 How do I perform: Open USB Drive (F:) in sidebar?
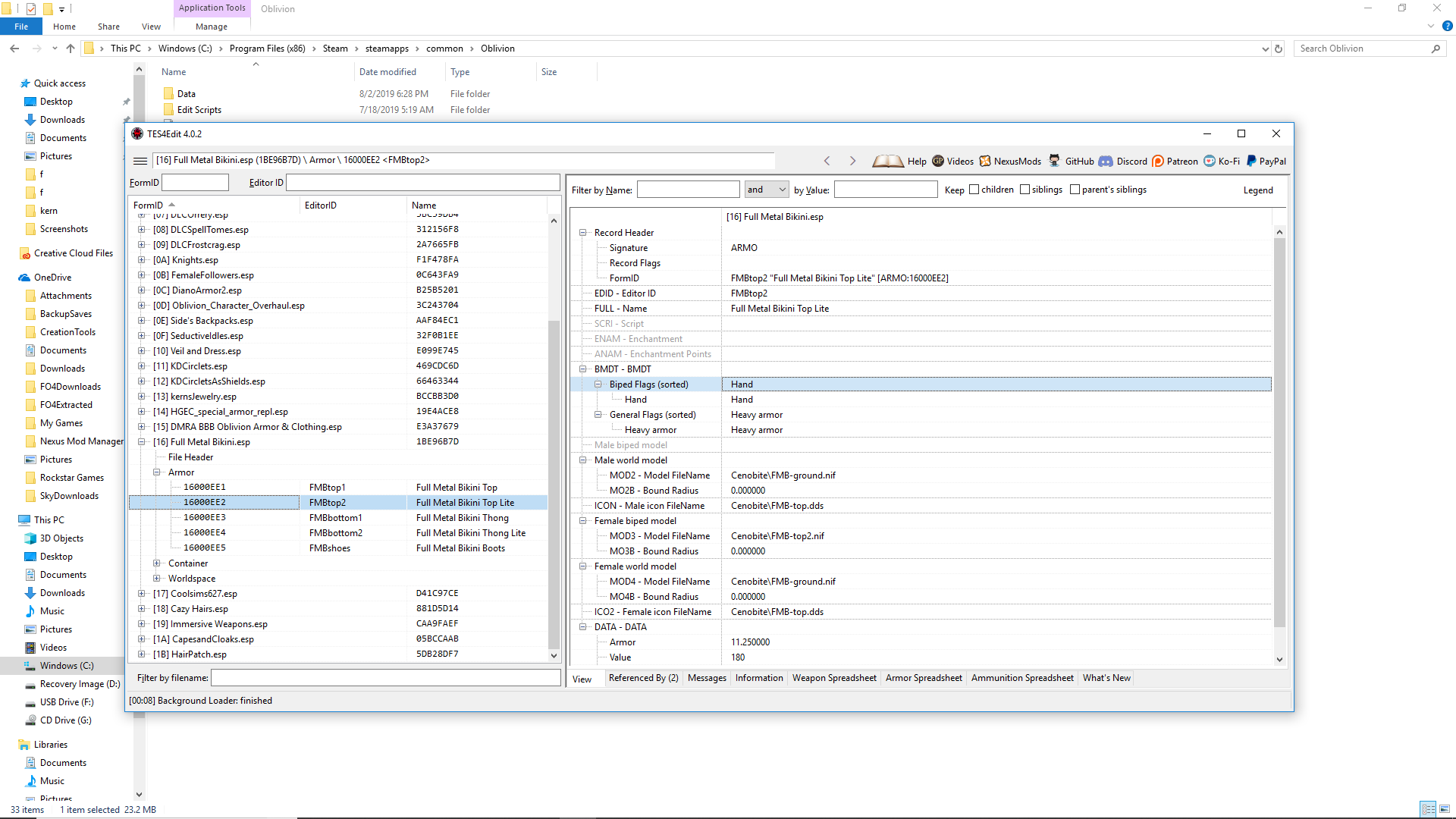point(67,702)
